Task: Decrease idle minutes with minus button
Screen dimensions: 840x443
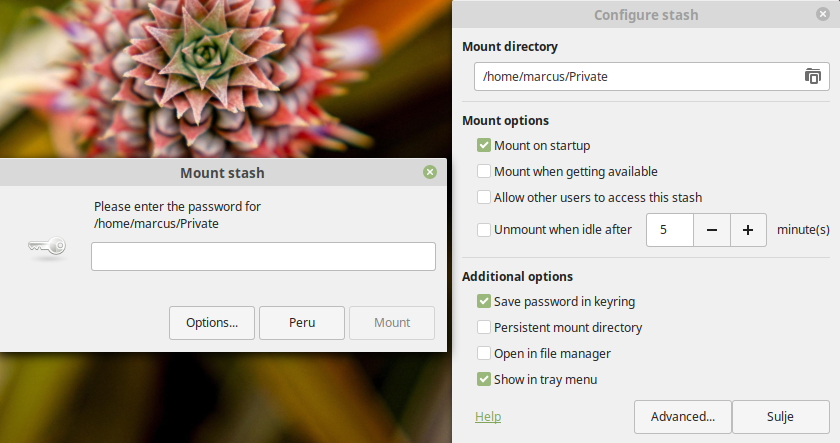Action: tap(712, 229)
